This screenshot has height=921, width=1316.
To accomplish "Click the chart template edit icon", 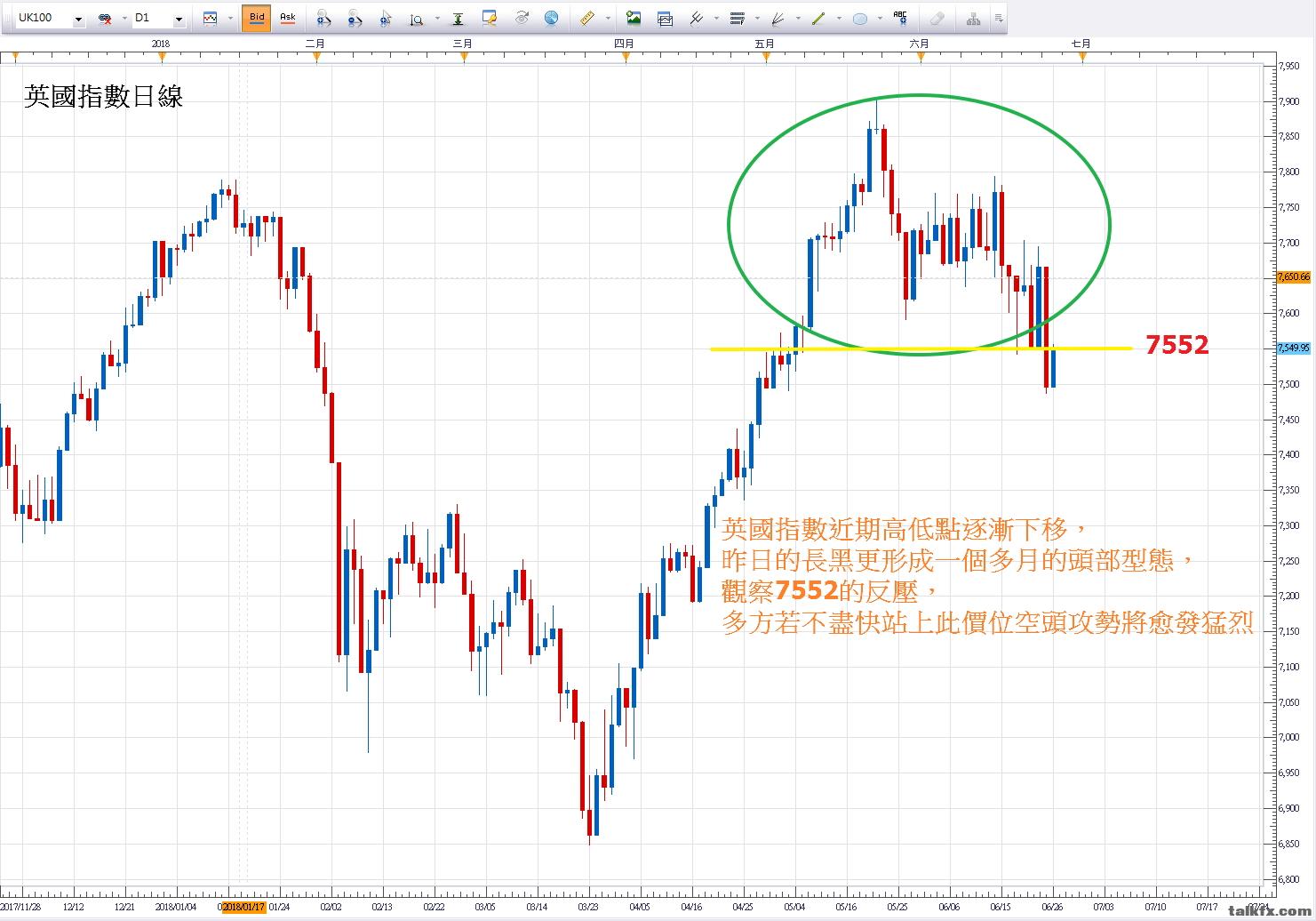I will (489, 18).
